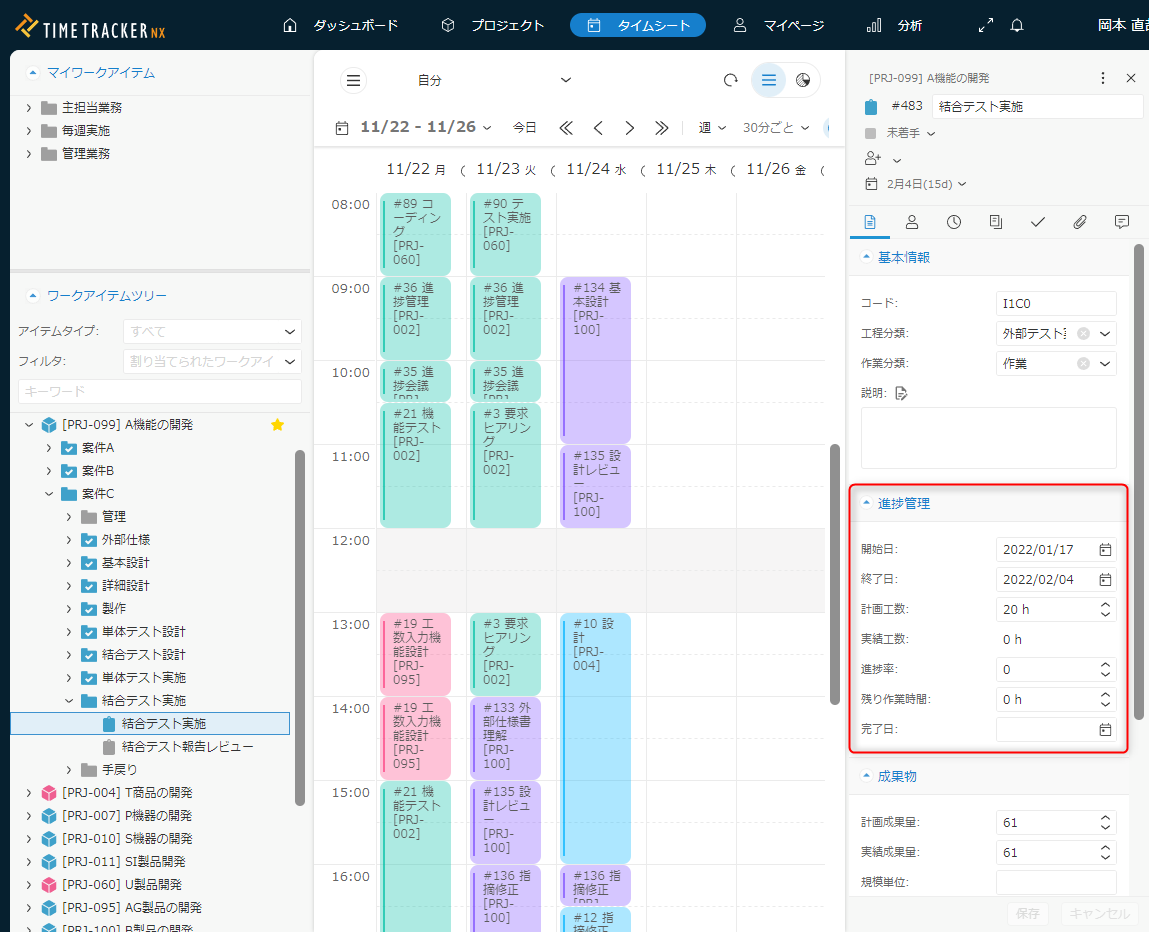Open the attachments paperclip tab
Viewport: 1149px width, 932px height.
click(x=1080, y=222)
